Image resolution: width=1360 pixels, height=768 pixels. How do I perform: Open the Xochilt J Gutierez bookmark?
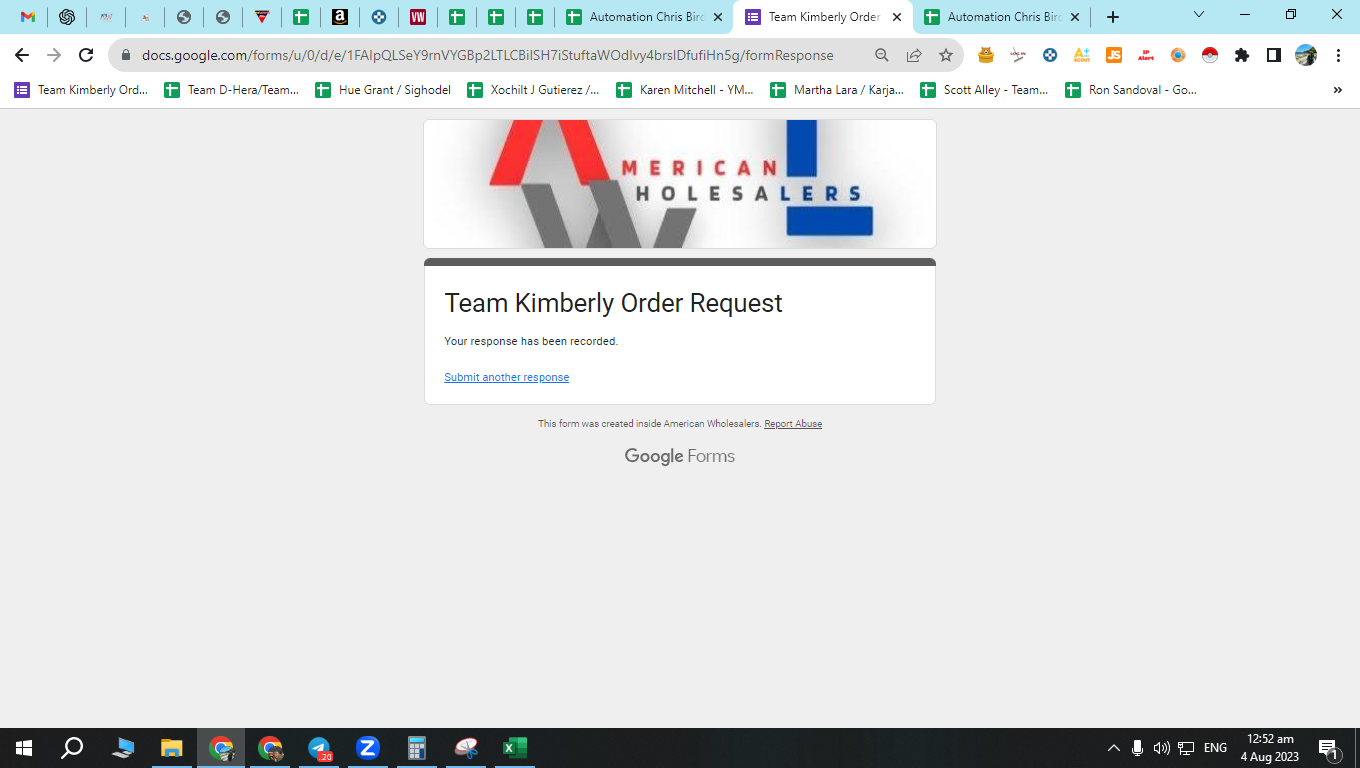point(534,90)
